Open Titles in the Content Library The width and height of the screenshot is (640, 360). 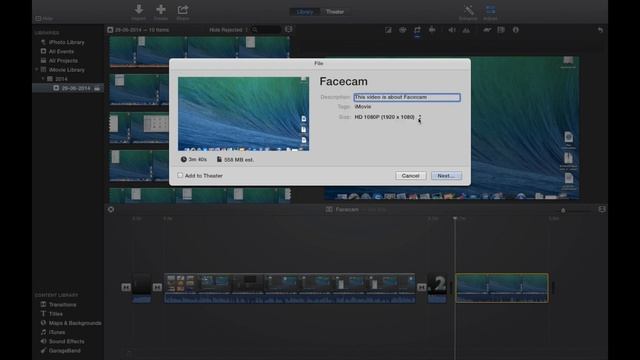click(56, 314)
